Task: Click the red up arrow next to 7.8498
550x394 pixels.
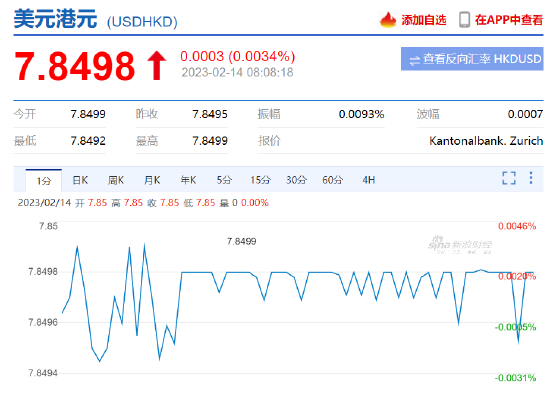Action: (156, 66)
